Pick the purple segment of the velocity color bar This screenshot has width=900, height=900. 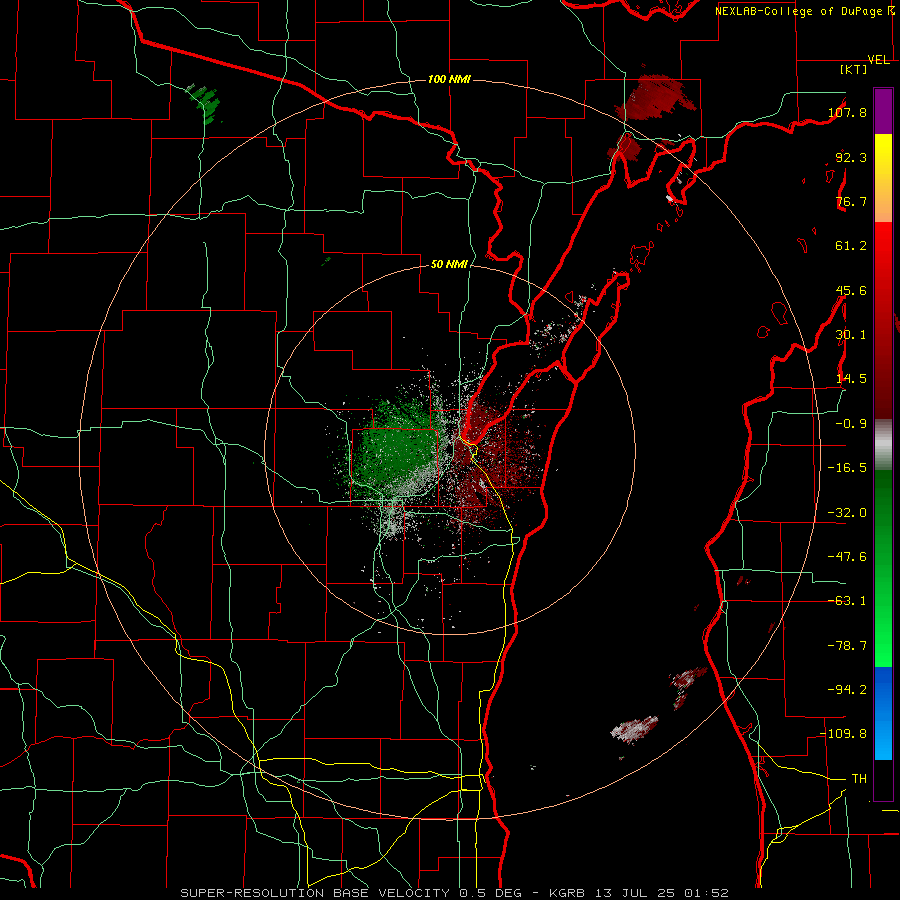(883, 111)
